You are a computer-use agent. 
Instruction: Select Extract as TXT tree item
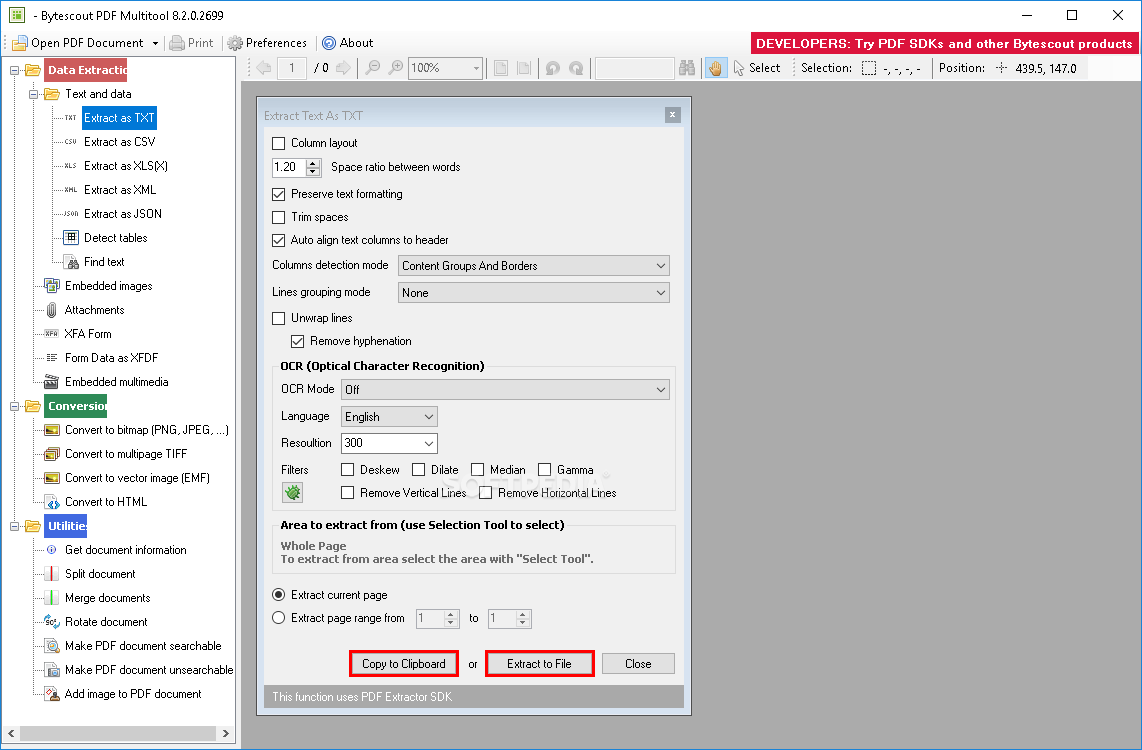[x=119, y=118]
